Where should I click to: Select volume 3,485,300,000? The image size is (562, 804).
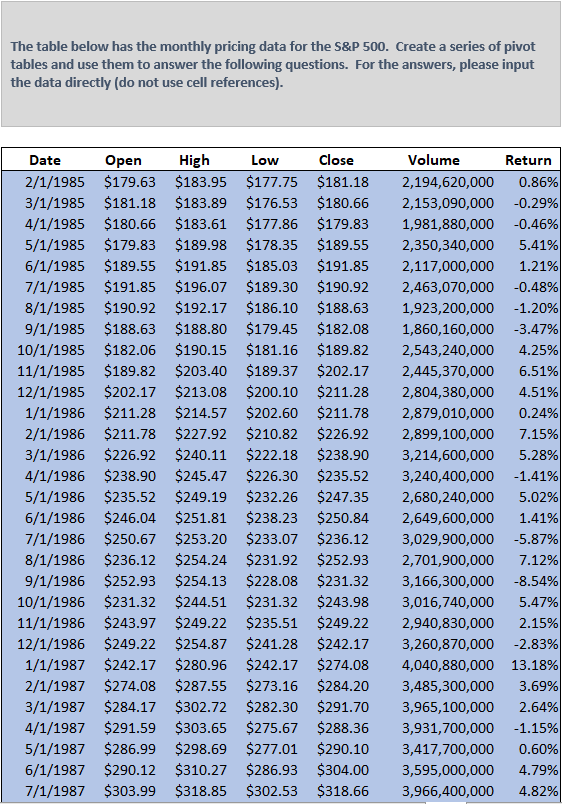[448, 687]
